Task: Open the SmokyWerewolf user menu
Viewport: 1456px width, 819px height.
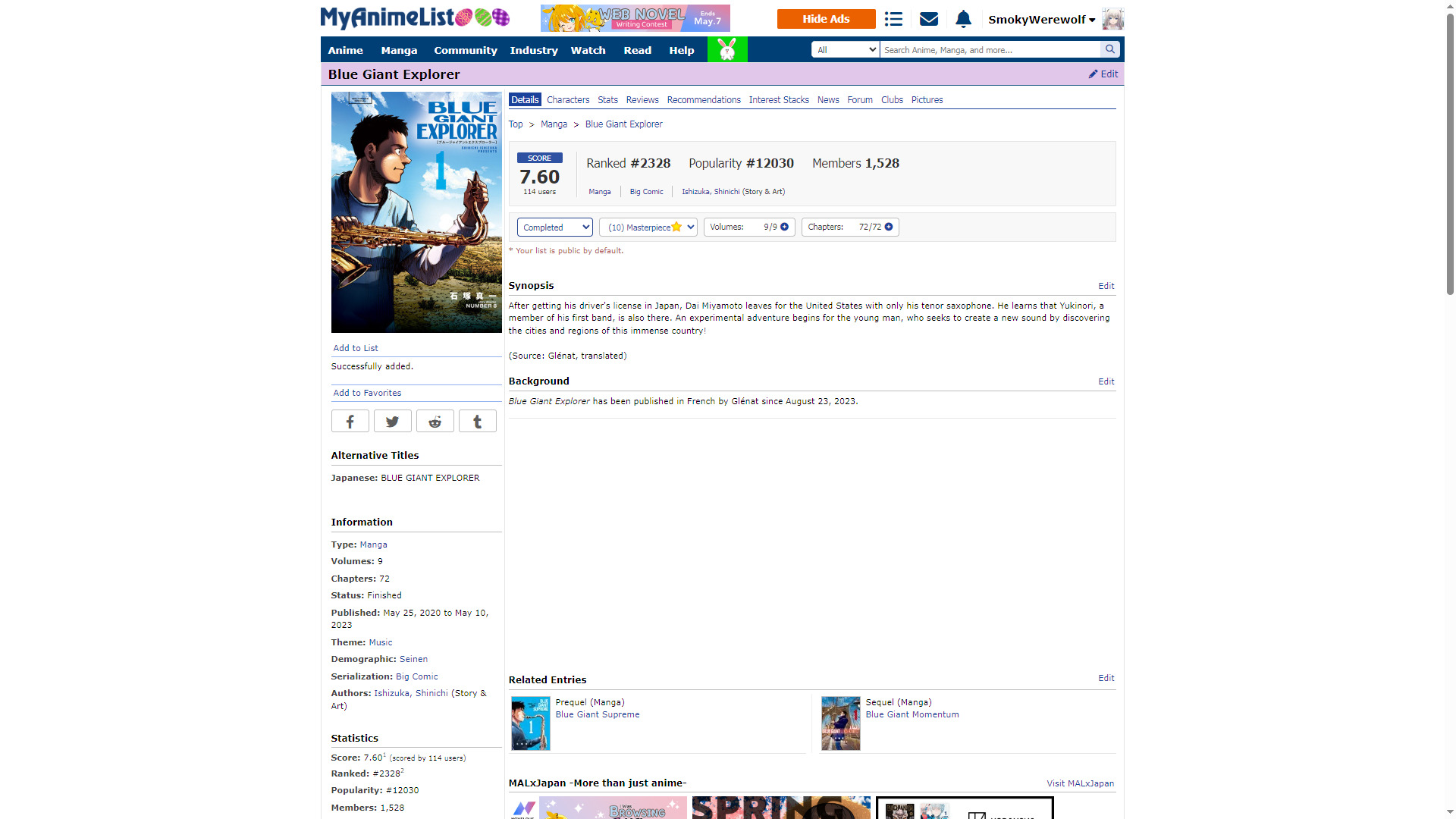Action: click(1041, 20)
